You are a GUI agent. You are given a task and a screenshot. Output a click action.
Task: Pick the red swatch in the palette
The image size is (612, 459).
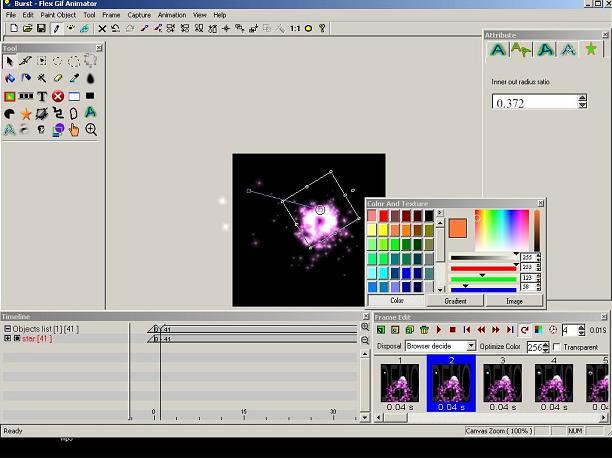coord(383,215)
